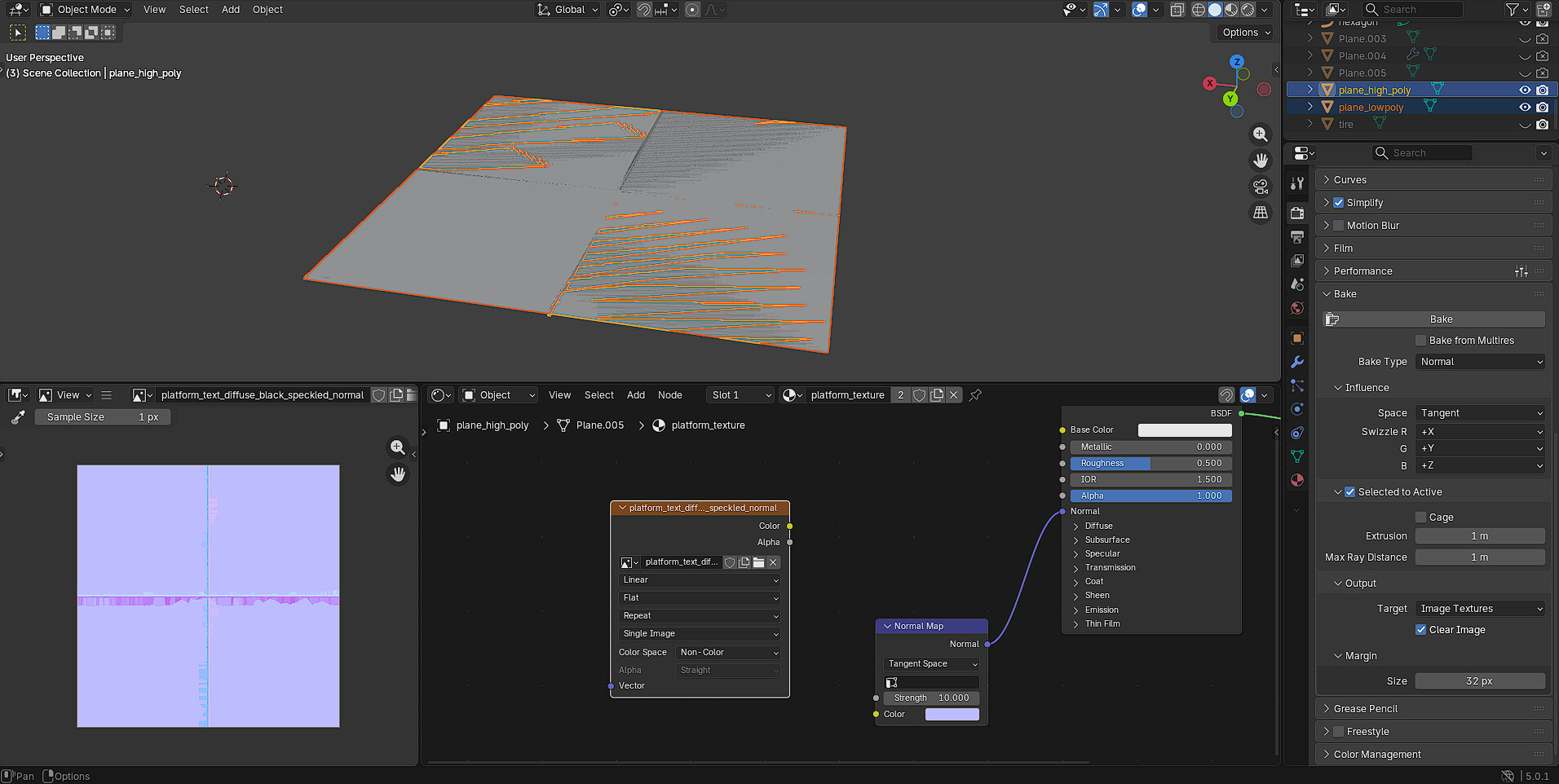Check the Bake from Multires option
Screen dimensions: 1559x784
[x=1420, y=341]
